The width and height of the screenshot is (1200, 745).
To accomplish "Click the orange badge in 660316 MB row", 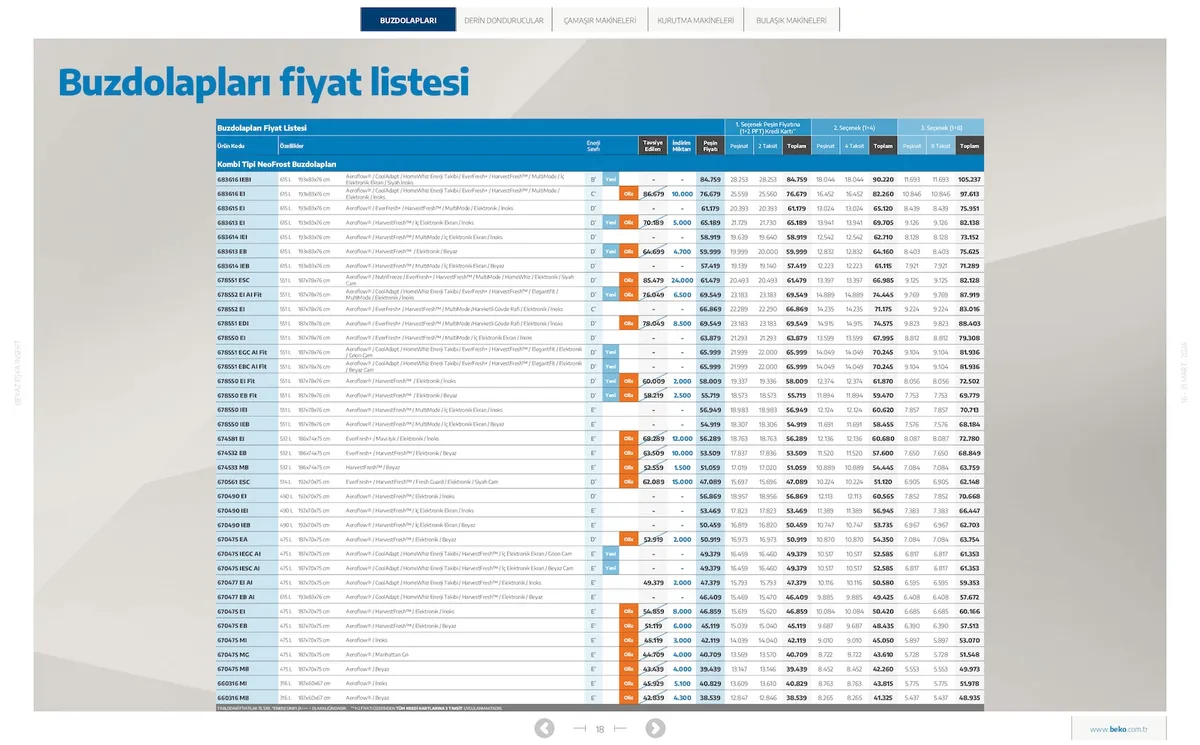I will pyautogui.click(x=628, y=698).
